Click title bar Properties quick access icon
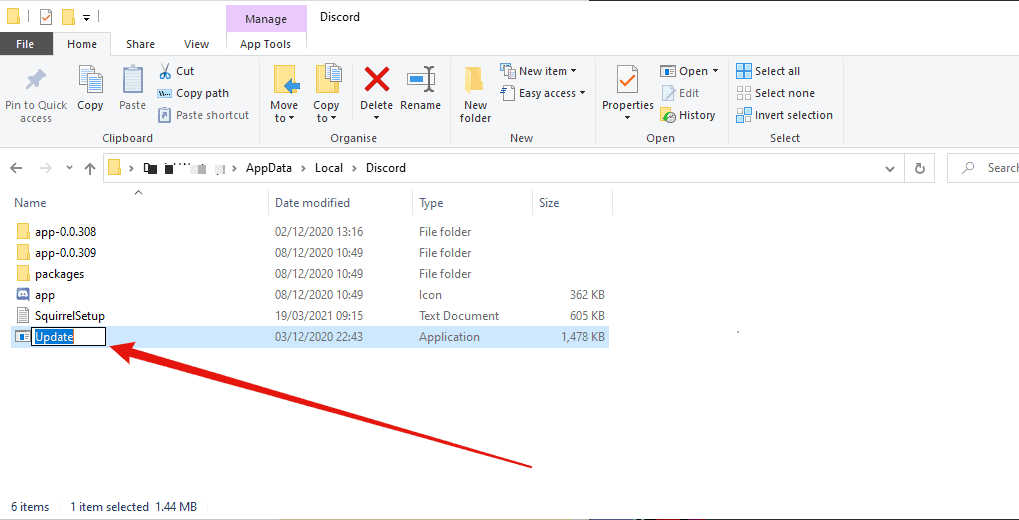The height and width of the screenshot is (520, 1019). tap(45, 16)
